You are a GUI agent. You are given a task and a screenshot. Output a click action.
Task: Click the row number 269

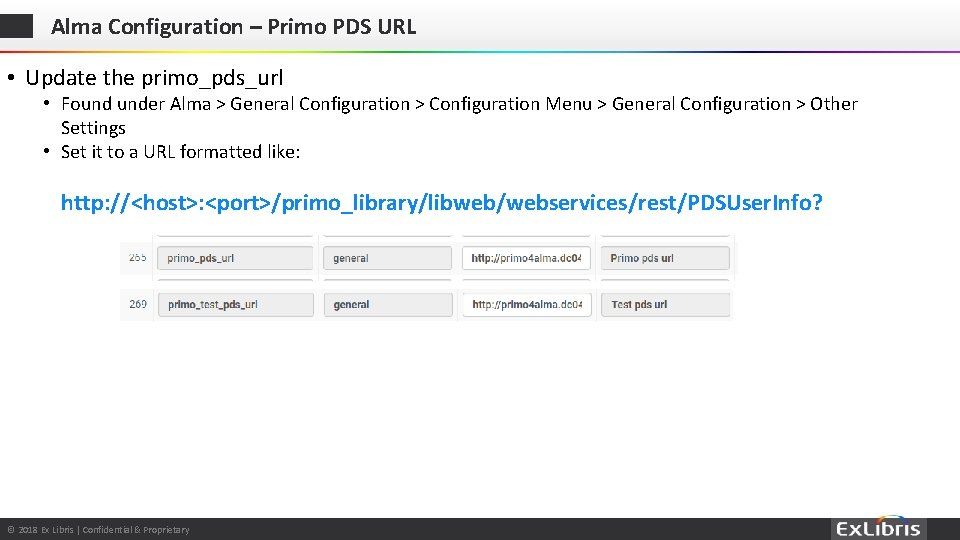138,304
